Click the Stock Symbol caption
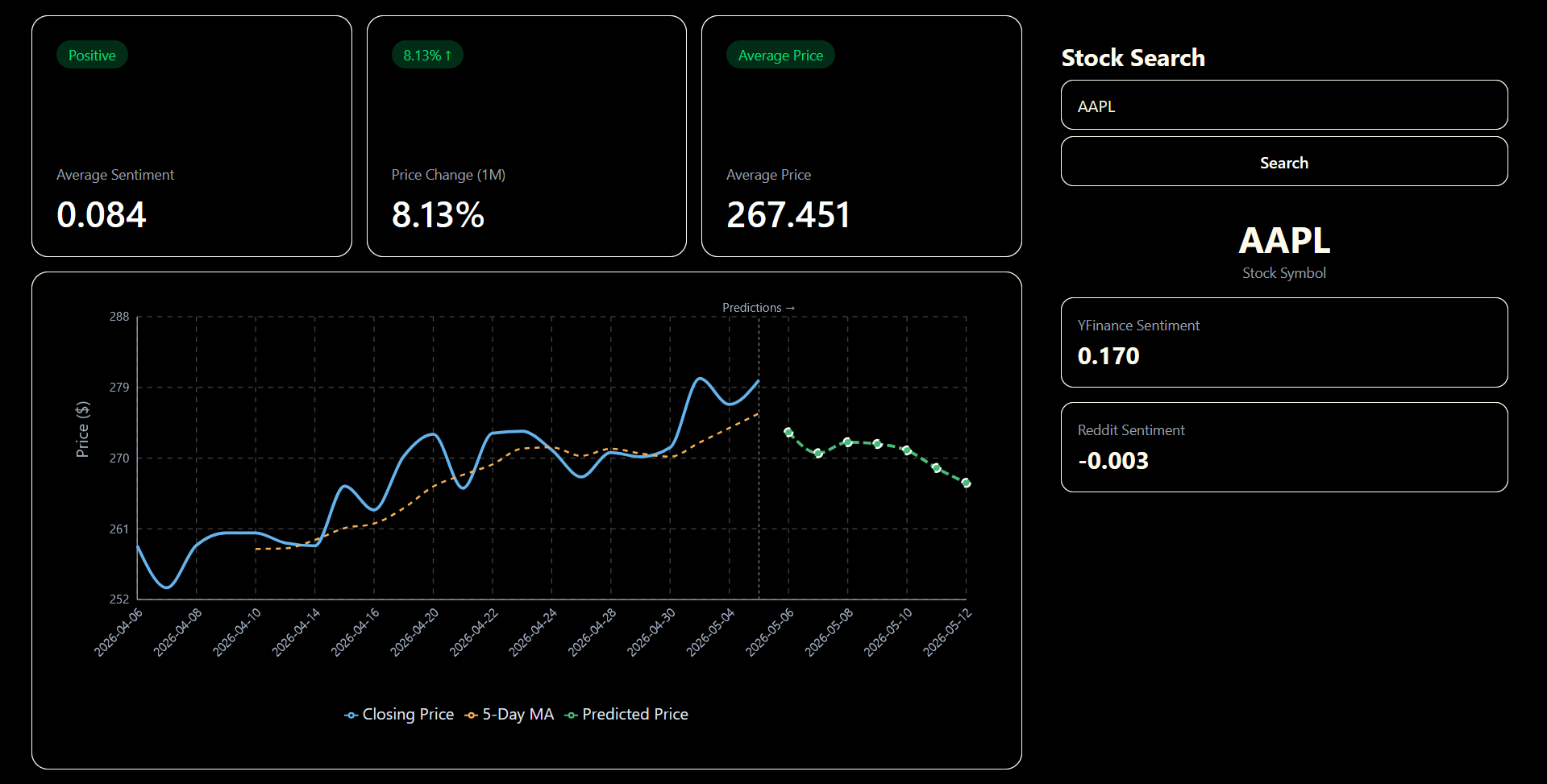This screenshot has height=784, width=1547. 1284,273
